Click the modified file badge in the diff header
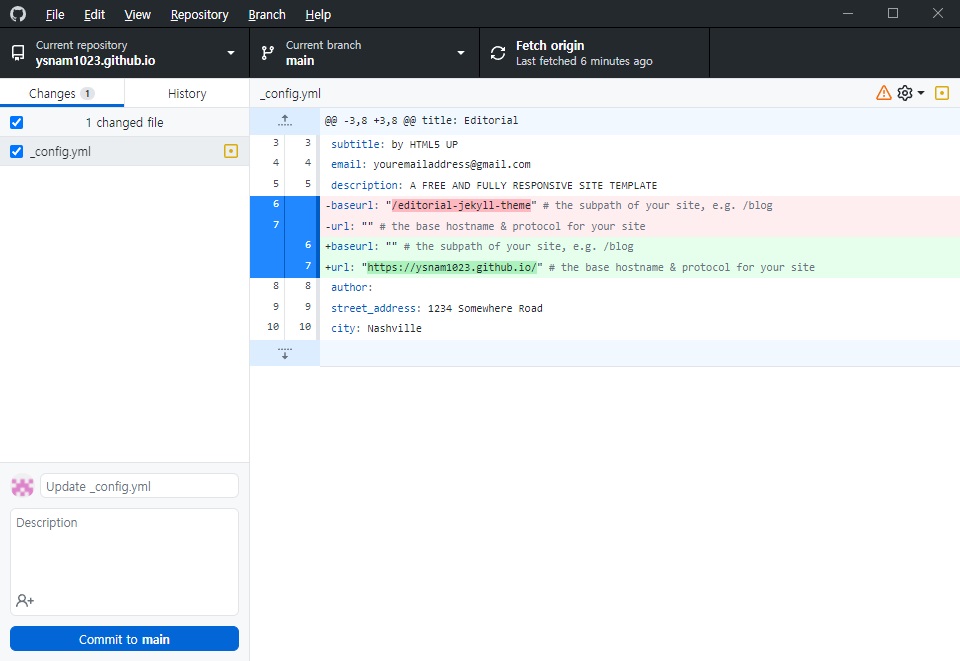 pos(941,93)
